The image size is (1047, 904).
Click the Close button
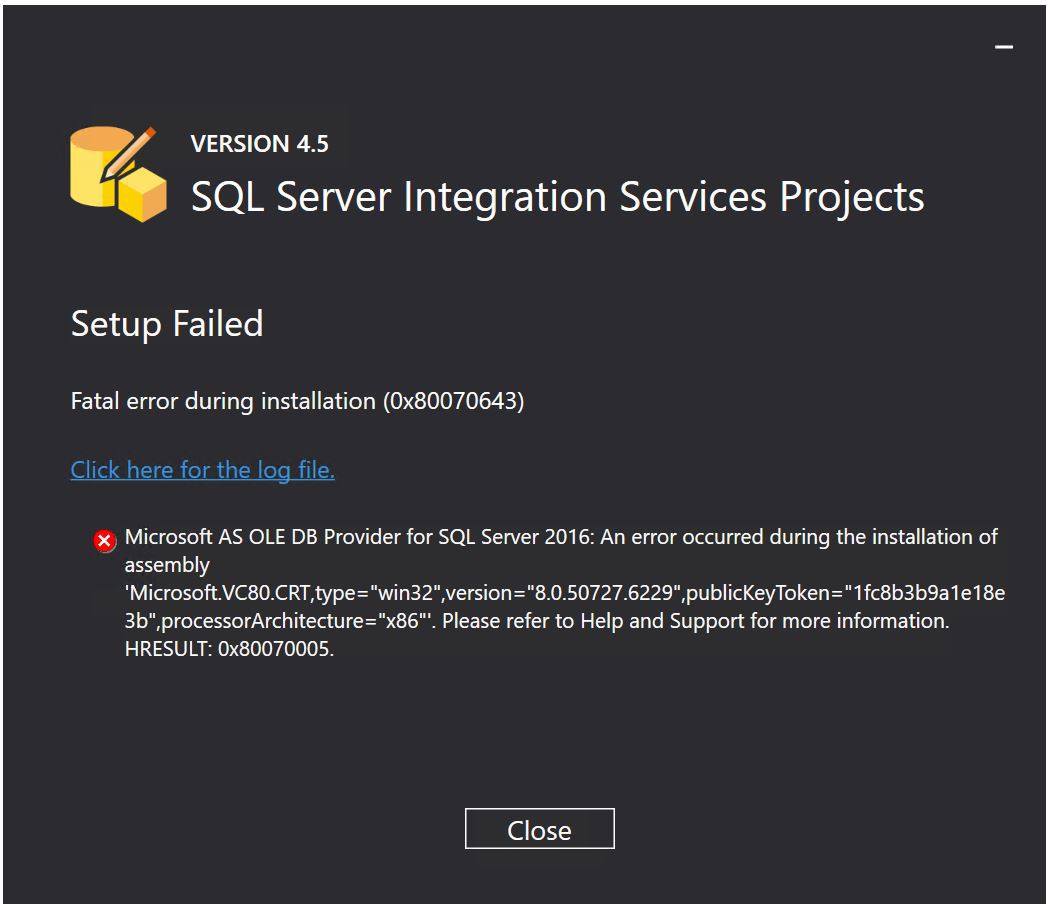pos(540,829)
